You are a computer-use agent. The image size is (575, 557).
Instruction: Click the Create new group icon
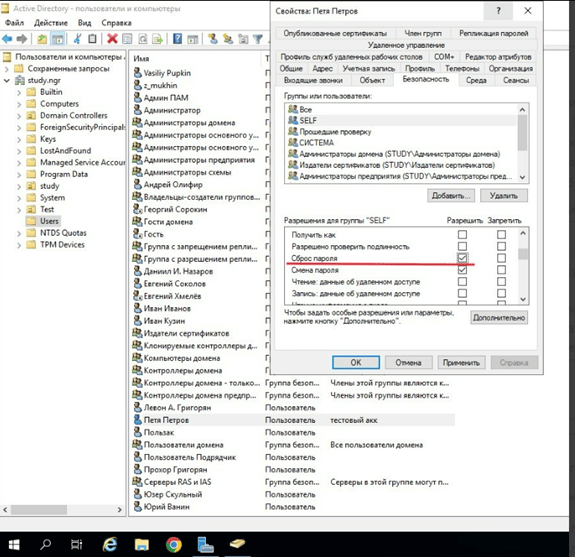pyautogui.click(x=228, y=39)
